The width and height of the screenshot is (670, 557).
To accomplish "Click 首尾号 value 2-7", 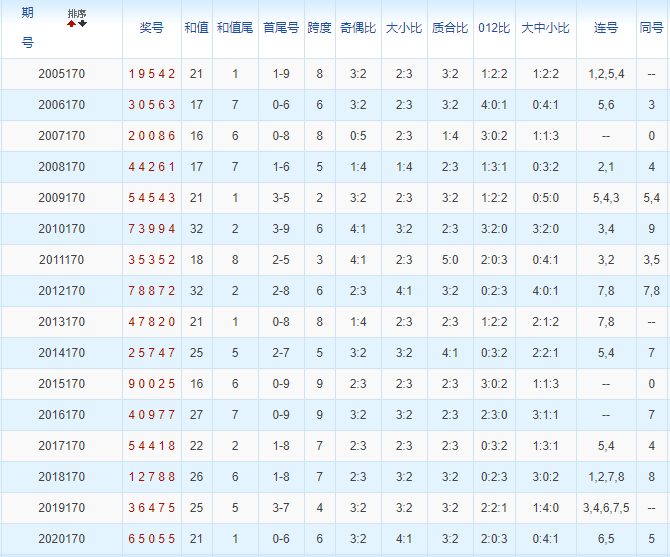I will point(281,353).
